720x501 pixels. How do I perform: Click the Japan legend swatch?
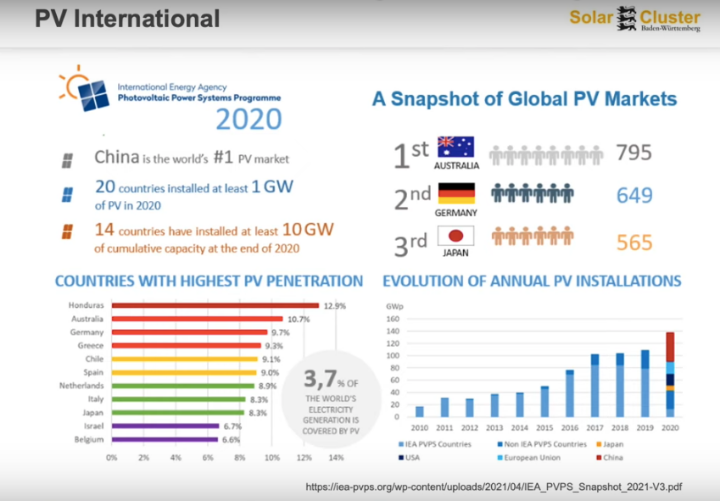pyautogui.click(x=599, y=444)
